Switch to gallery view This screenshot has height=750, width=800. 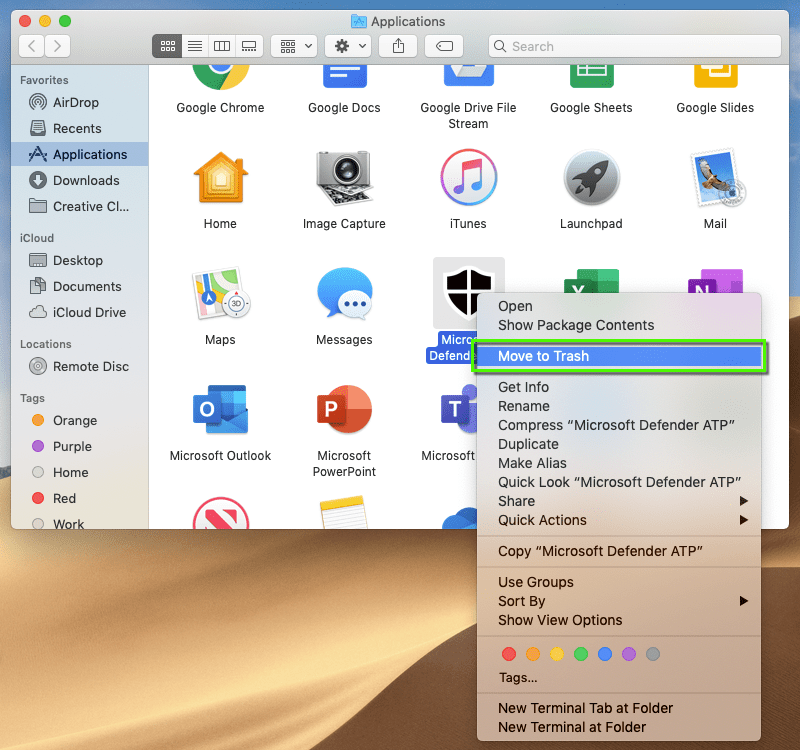click(x=248, y=46)
